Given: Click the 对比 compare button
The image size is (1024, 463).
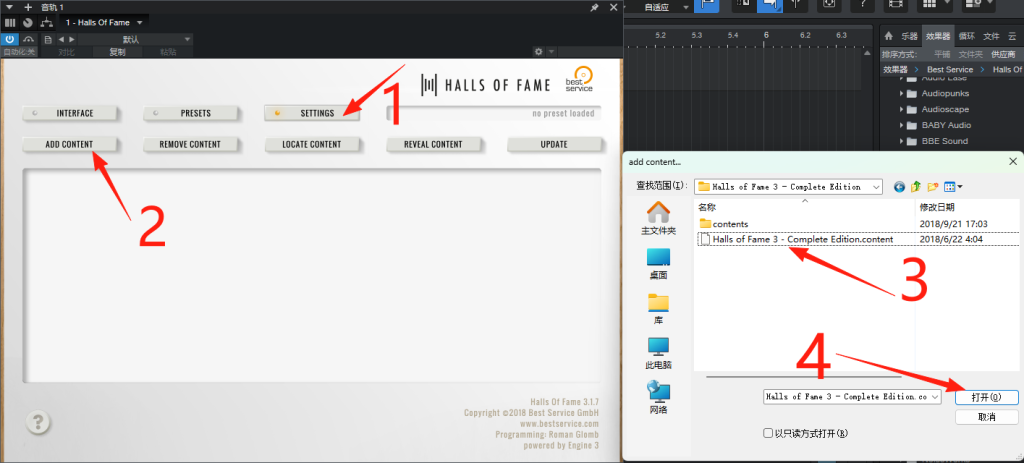Looking at the screenshot, I should [x=66, y=52].
